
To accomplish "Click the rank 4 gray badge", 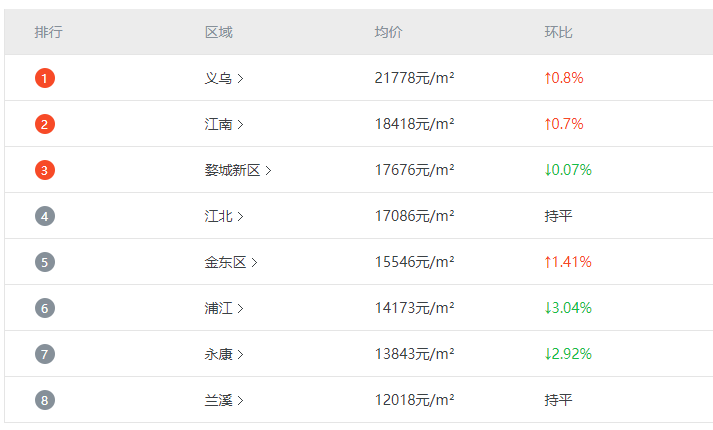I will (45, 216).
